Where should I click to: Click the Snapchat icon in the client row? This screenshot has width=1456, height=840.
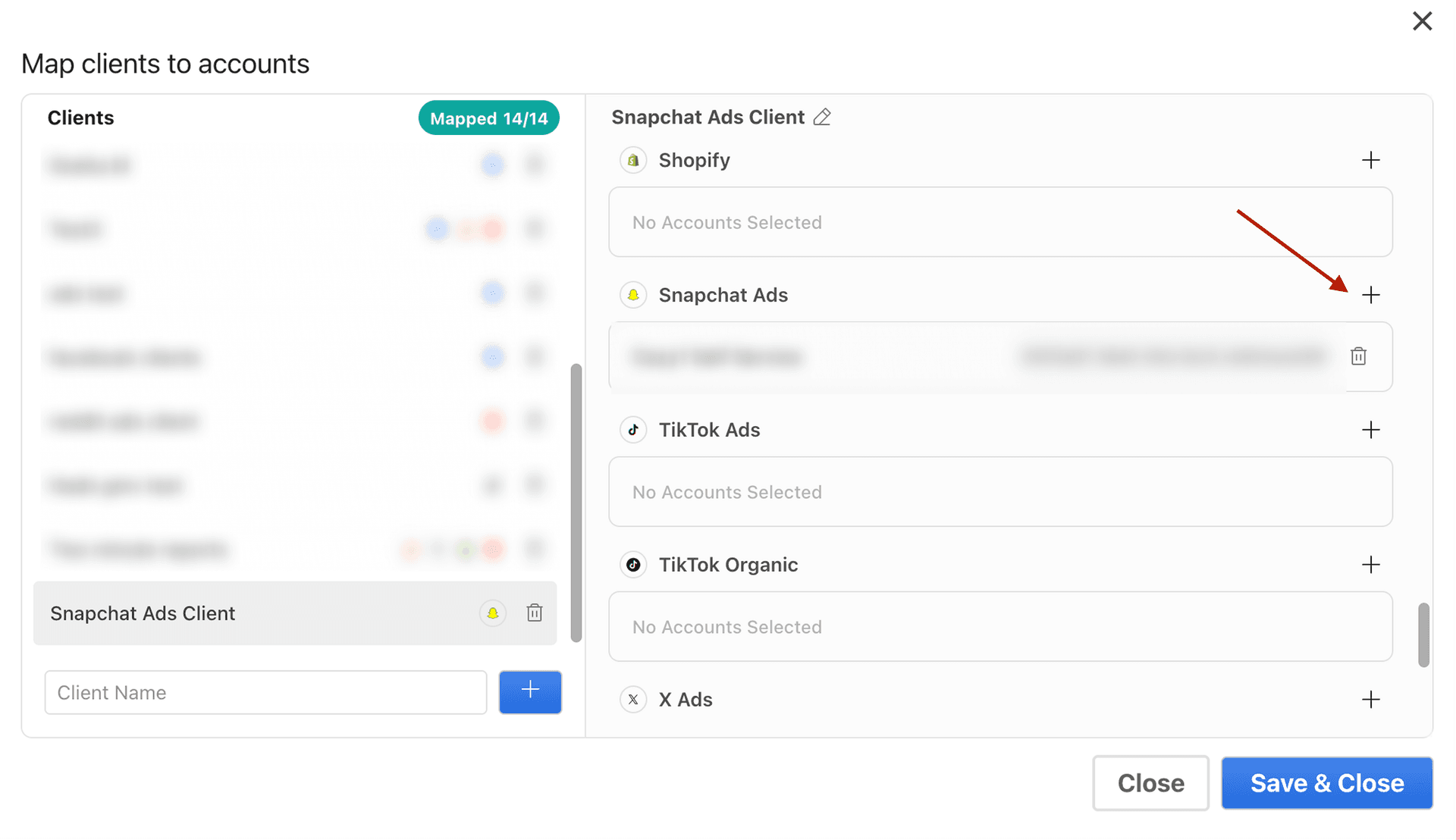[493, 613]
